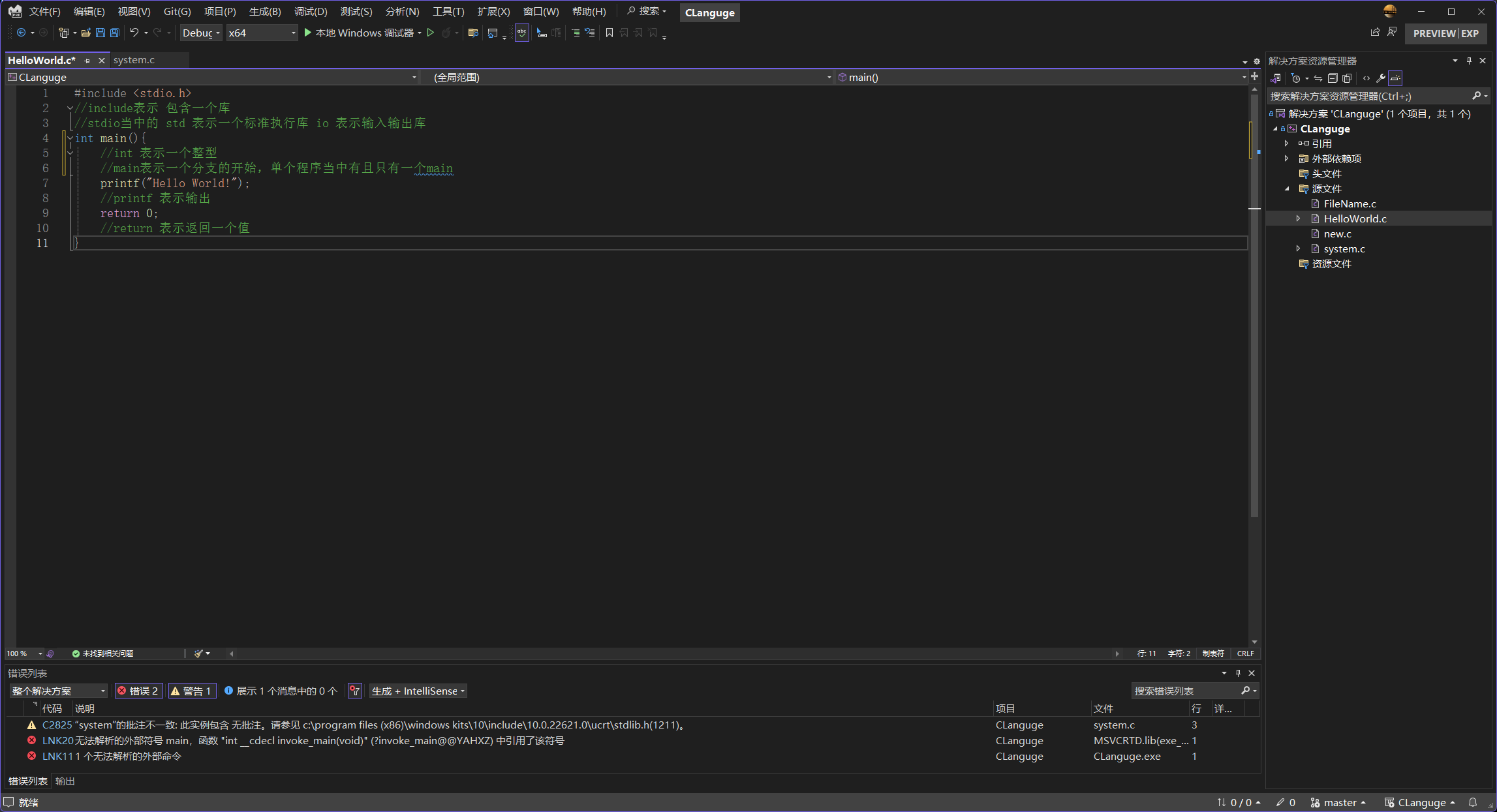Click Collapse All icon in Solution Explorer
Viewport: 1497px width, 812px height.
coord(1333,78)
